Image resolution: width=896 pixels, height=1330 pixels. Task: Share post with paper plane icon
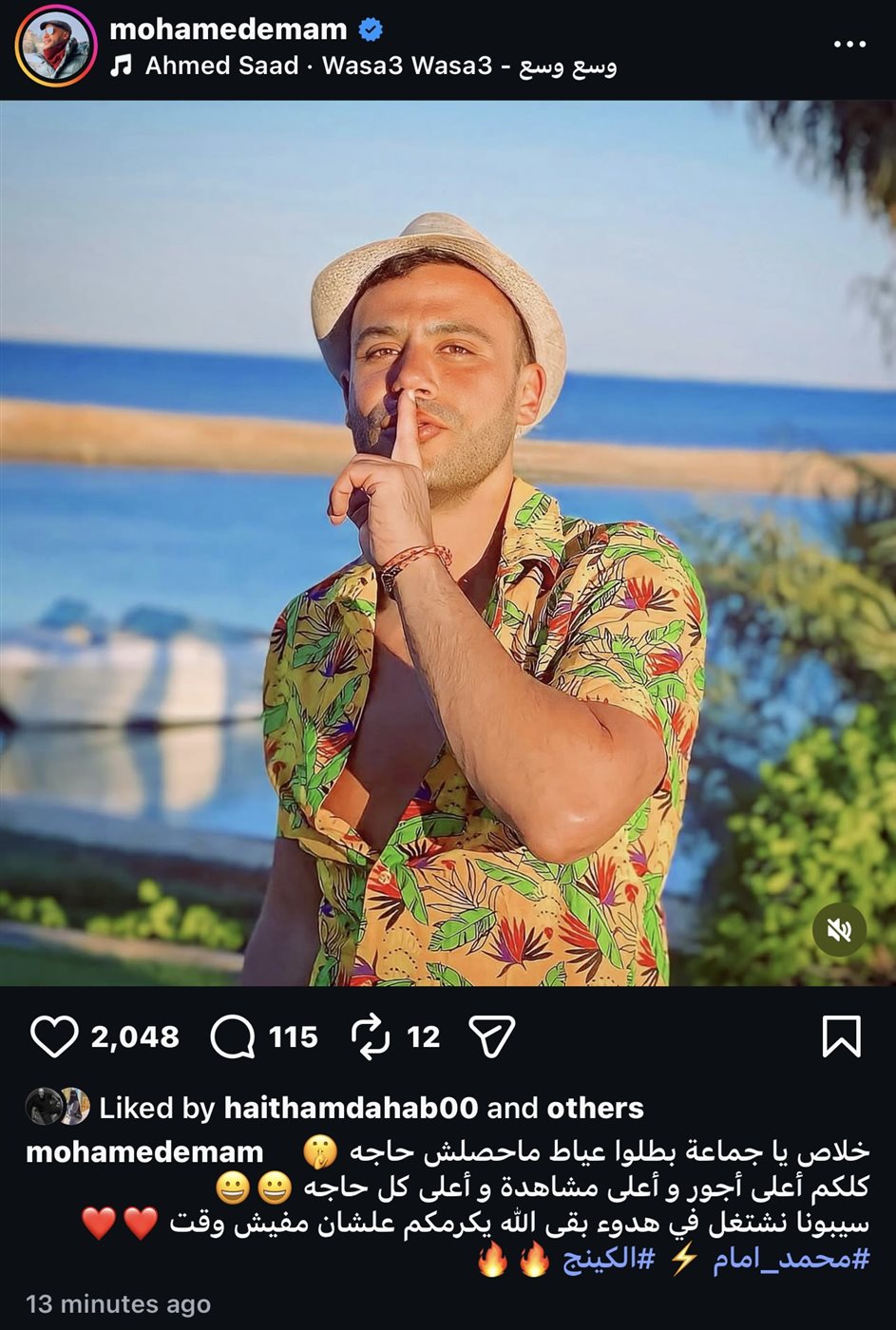coord(492,1036)
